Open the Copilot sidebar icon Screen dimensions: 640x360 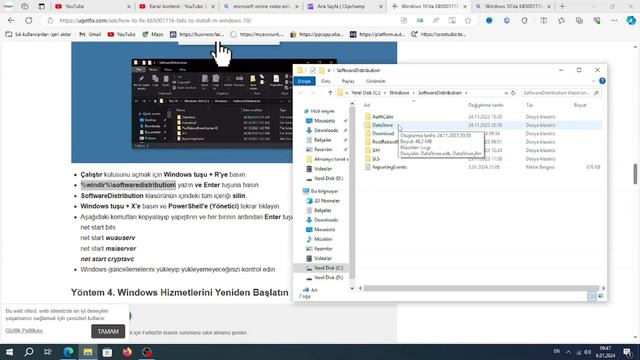coord(631,20)
